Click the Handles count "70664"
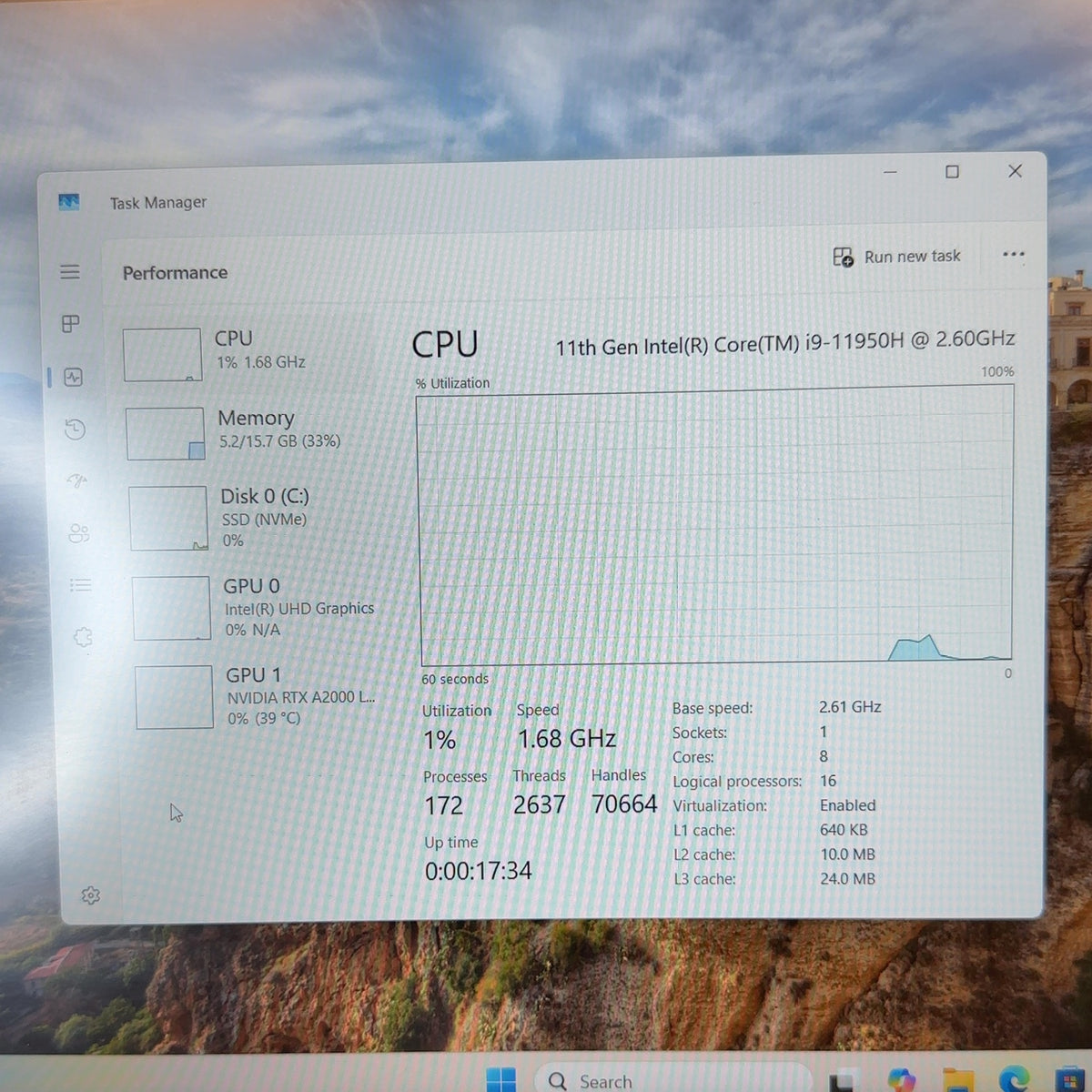 click(x=624, y=804)
